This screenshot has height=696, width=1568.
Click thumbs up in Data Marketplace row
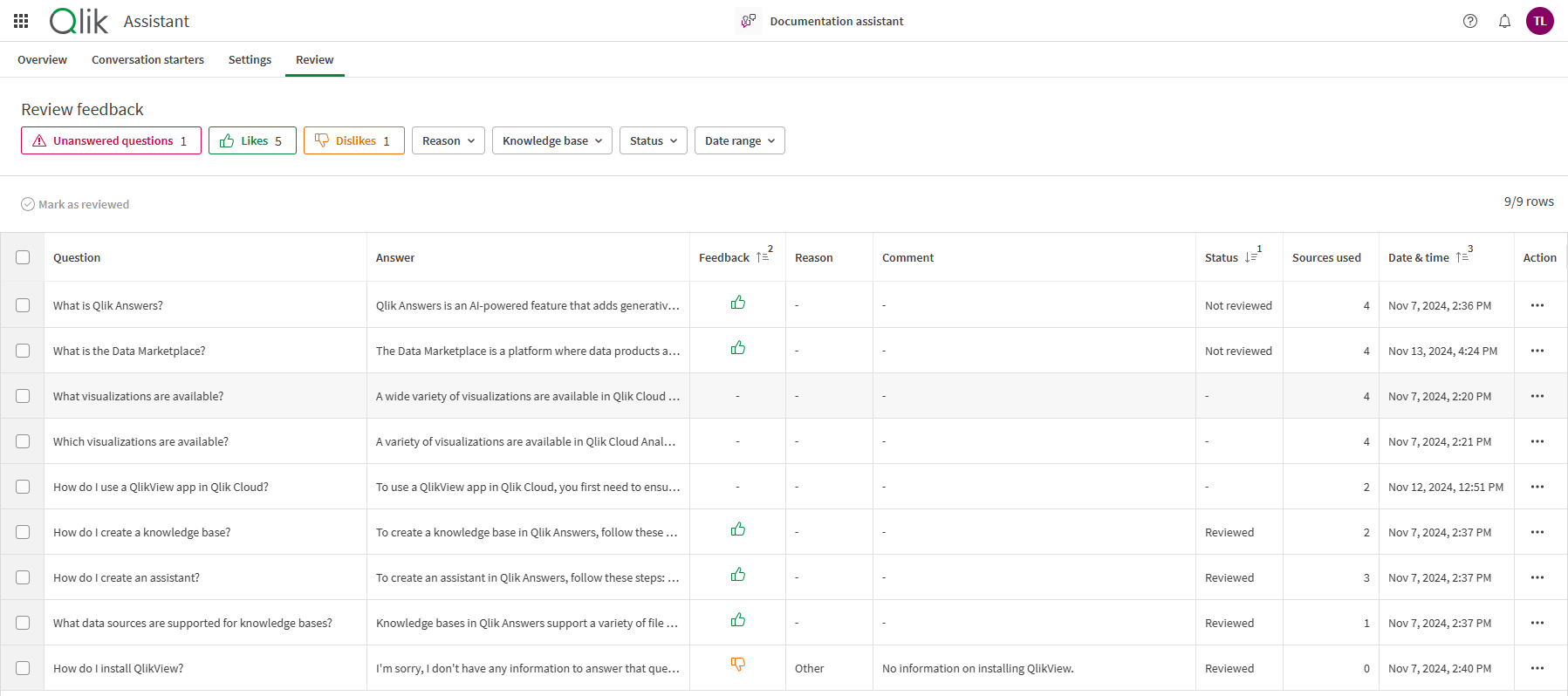[738, 348]
